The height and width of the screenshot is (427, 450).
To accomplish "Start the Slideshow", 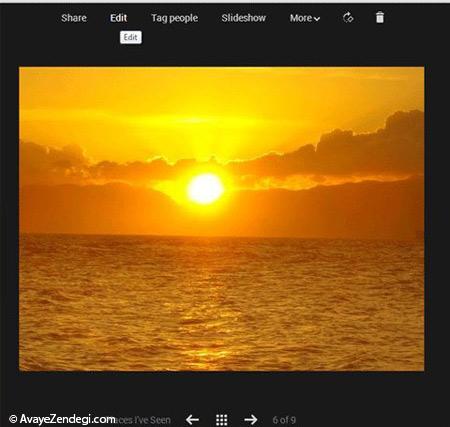I will pyautogui.click(x=244, y=18).
